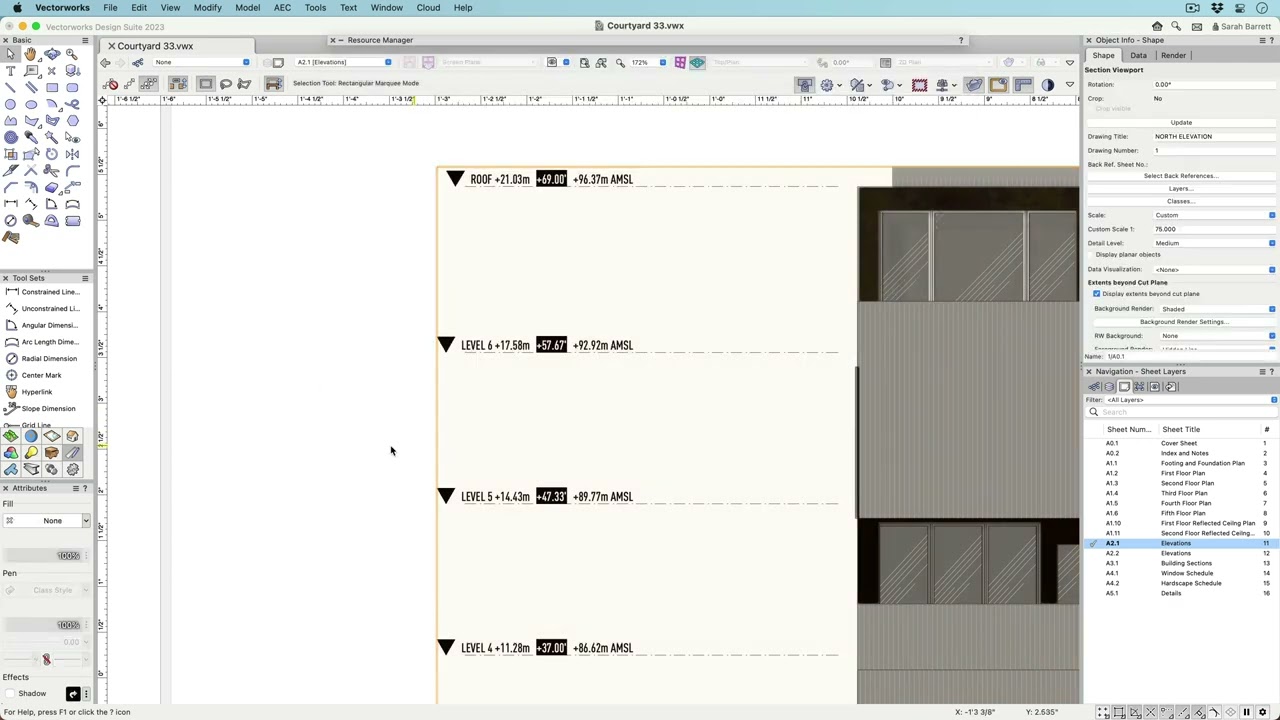Switch to the Render tab
The image size is (1280, 720).
[1173, 56]
